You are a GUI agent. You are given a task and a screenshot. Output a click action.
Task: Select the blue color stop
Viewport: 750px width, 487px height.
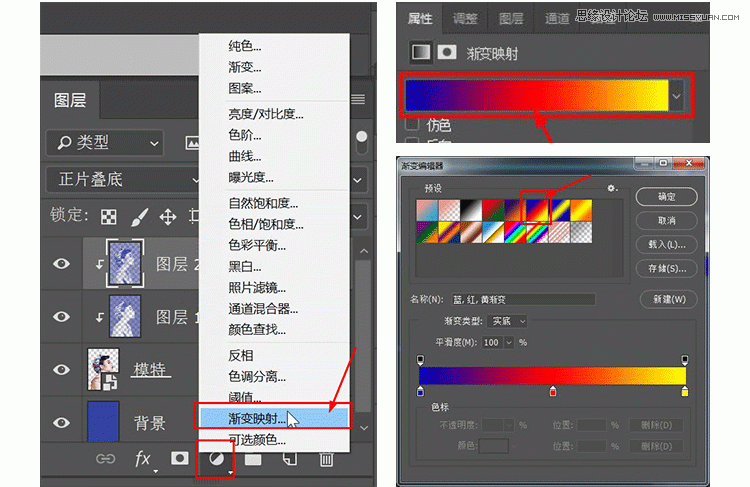420,391
